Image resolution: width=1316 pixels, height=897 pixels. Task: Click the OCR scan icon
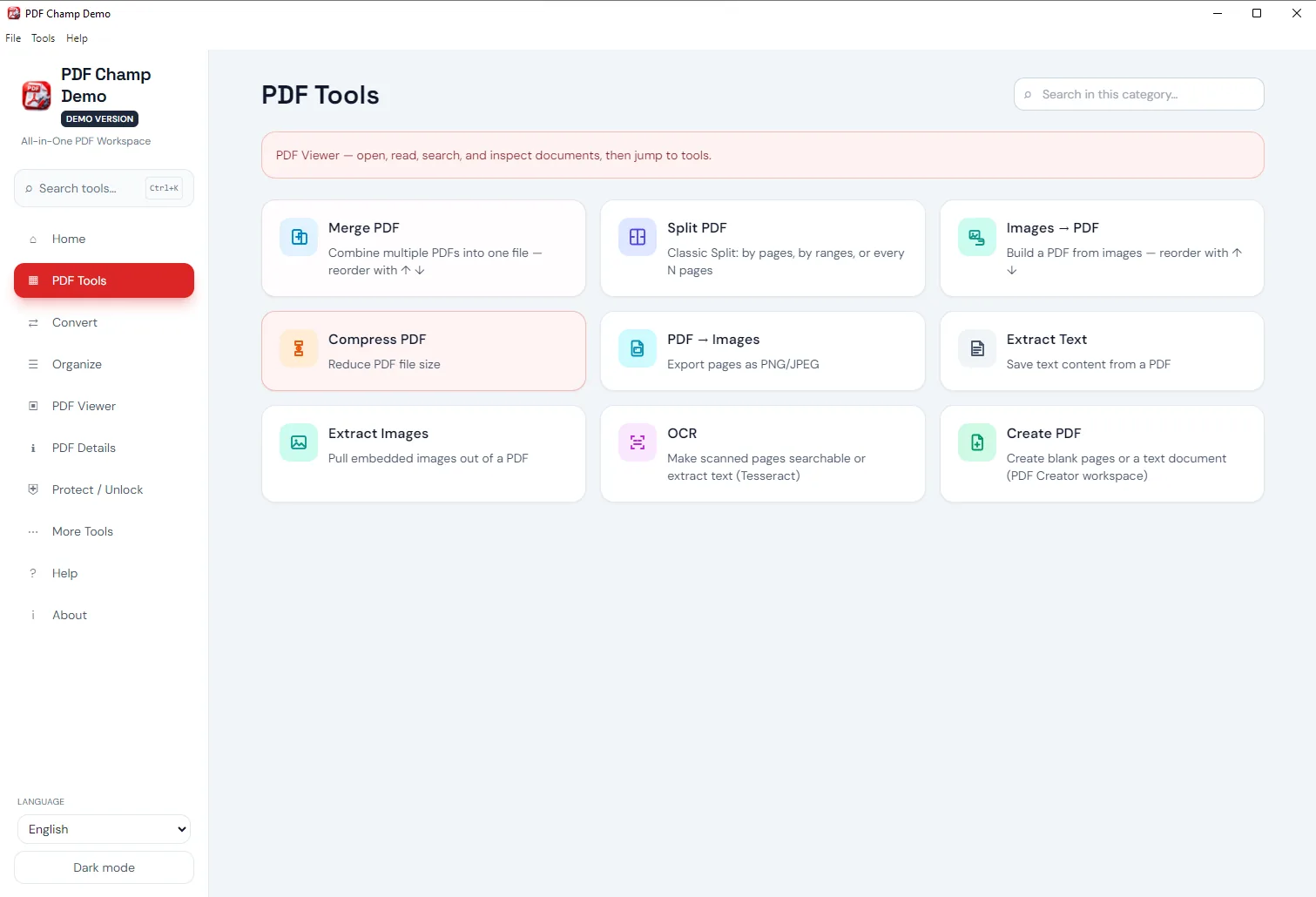(x=638, y=442)
